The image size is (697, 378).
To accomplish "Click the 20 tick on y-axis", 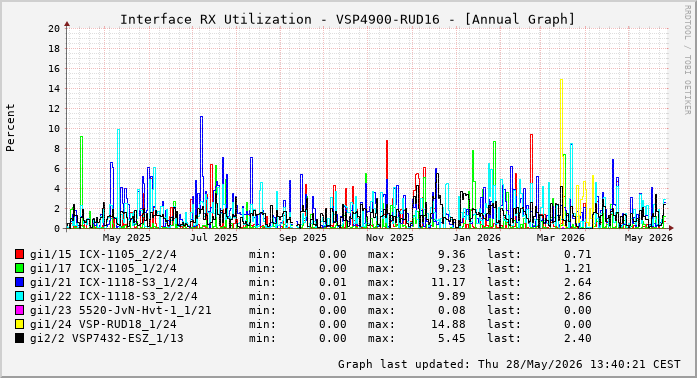I will click(54, 28).
